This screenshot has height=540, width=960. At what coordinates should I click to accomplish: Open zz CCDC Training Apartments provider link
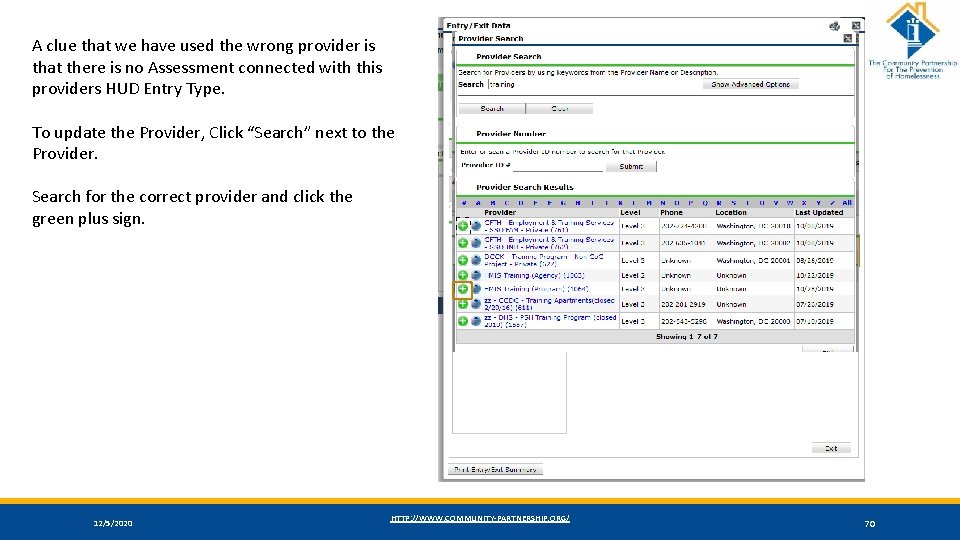(549, 304)
